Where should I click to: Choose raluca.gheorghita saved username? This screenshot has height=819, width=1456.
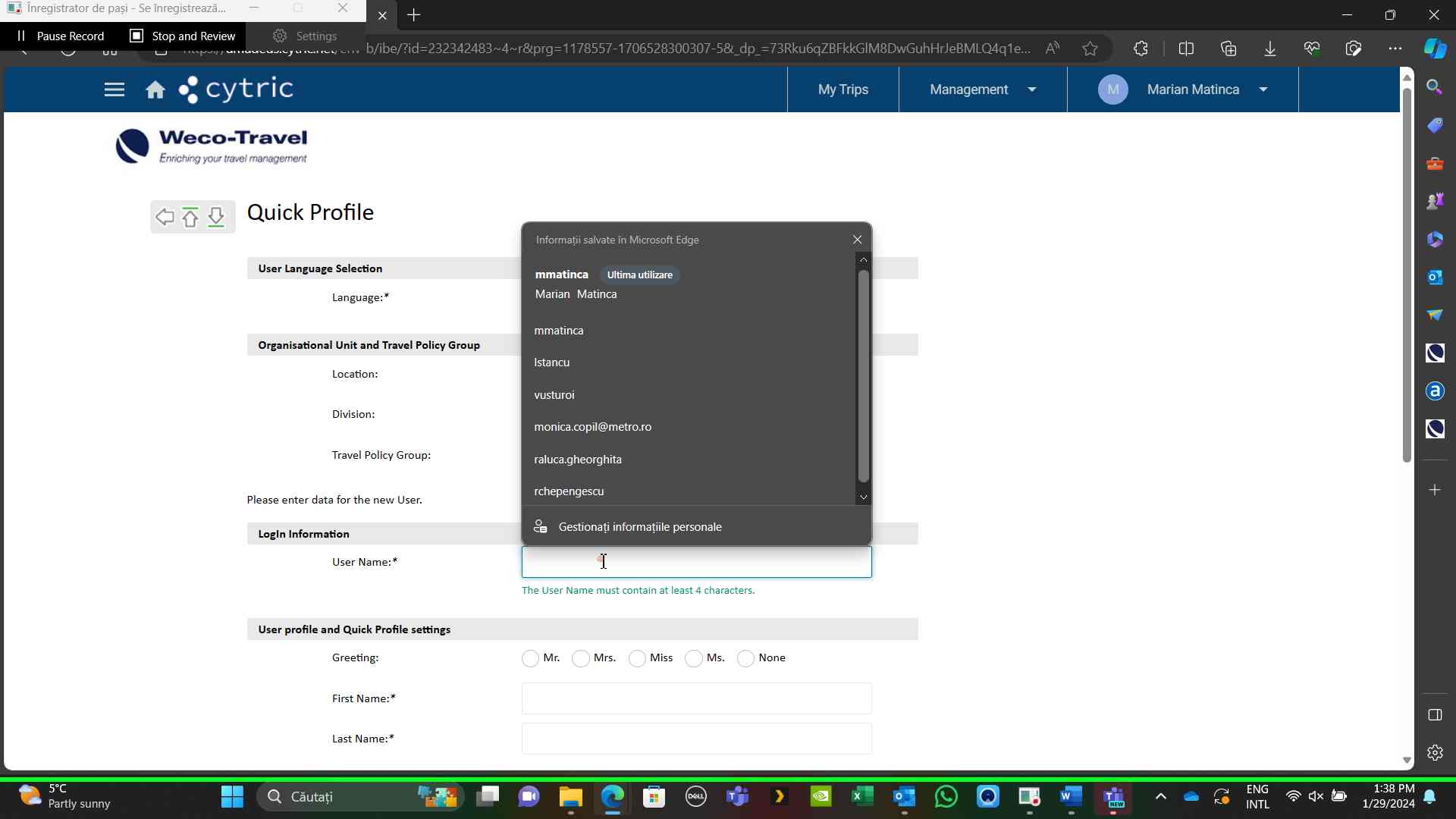tap(689, 460)
